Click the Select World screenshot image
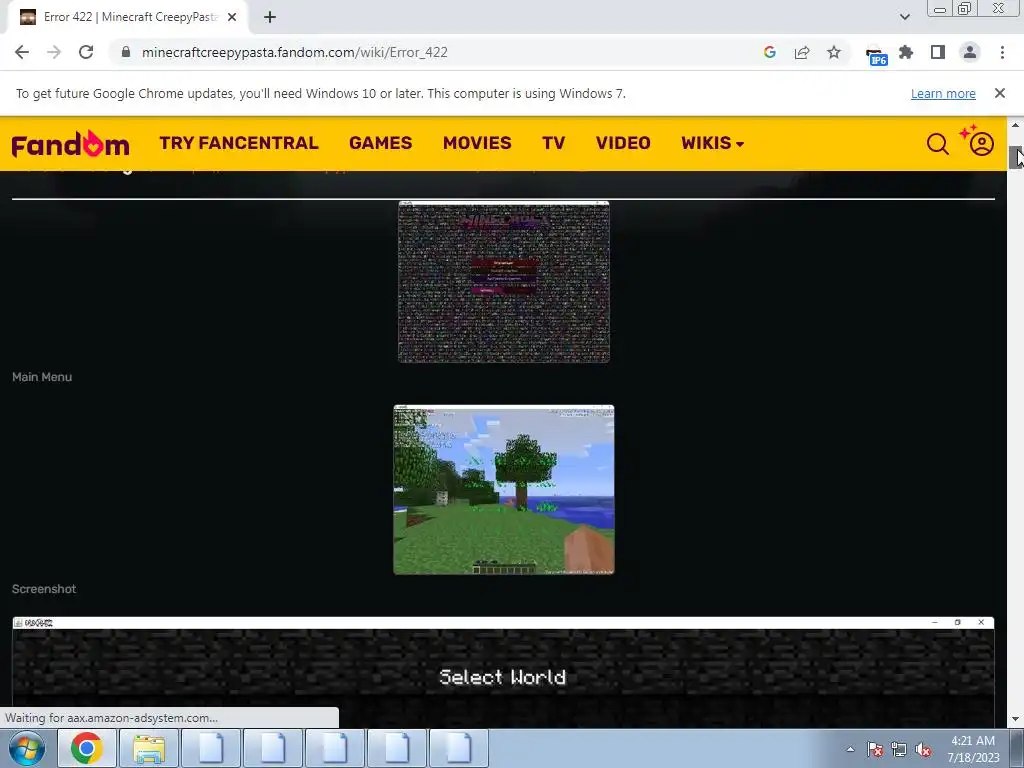The image size is (1024, 768). 503,672
